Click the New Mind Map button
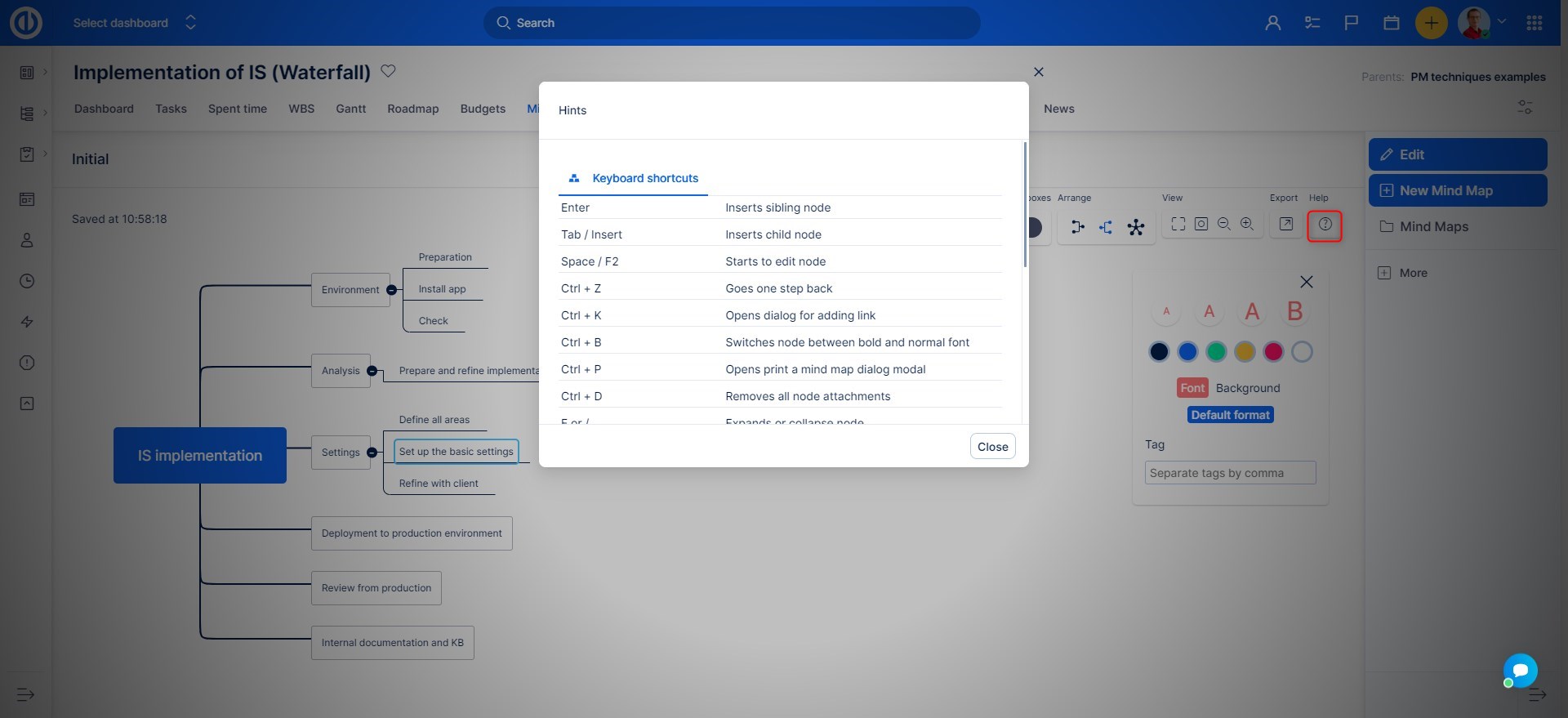The image size is (1568, 718). [x=1457, y=190]
